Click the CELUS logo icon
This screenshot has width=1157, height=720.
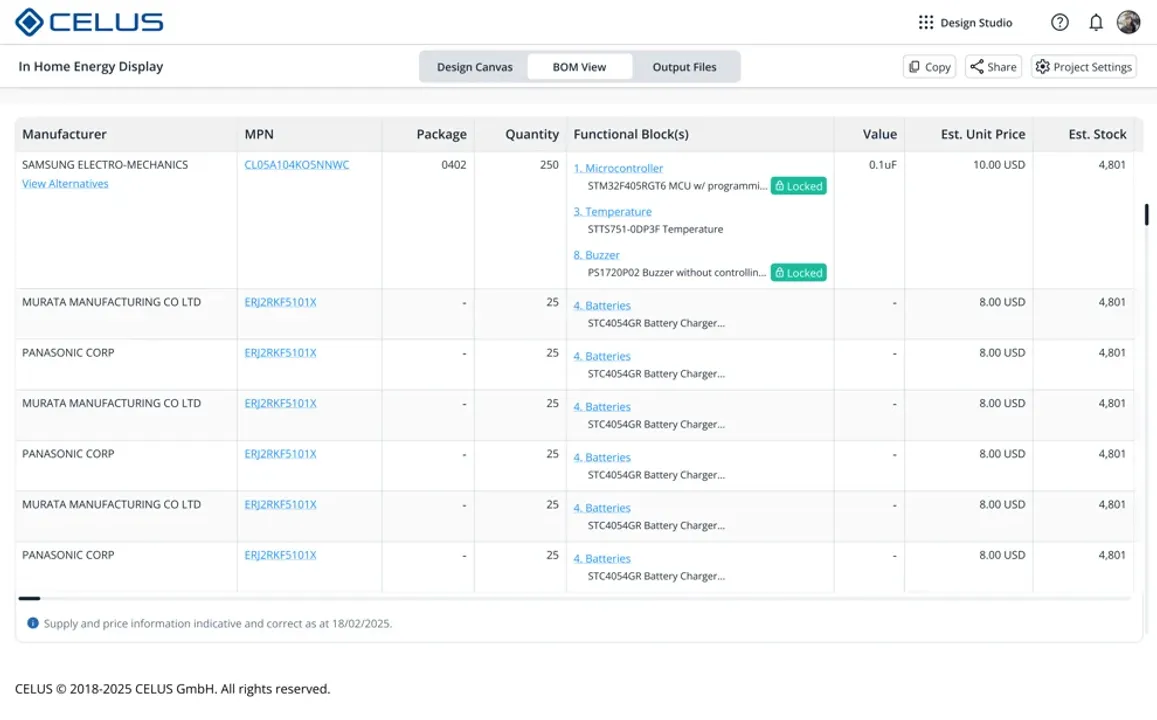click(29, 22)
